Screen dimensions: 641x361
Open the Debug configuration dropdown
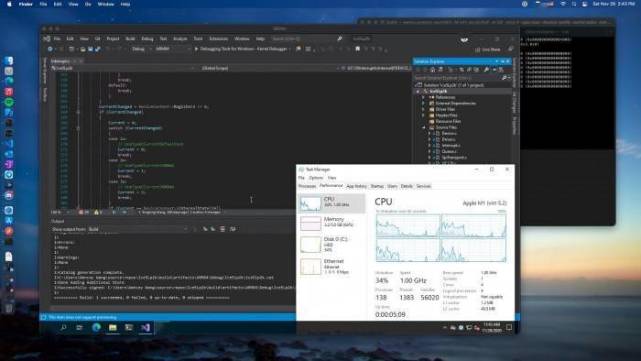pos(140,49)
